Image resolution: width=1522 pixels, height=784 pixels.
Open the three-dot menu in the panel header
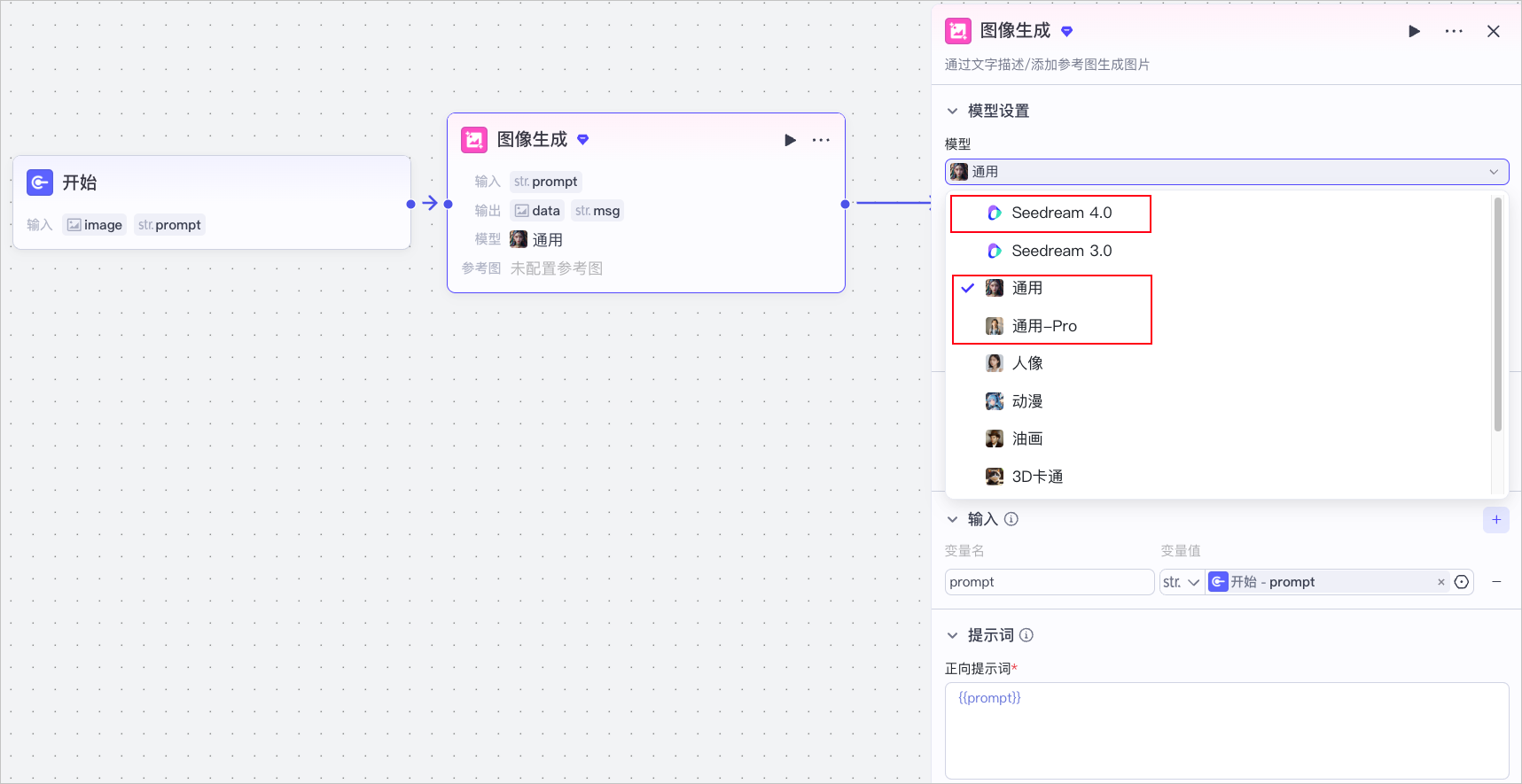[x=1454, y=31]
